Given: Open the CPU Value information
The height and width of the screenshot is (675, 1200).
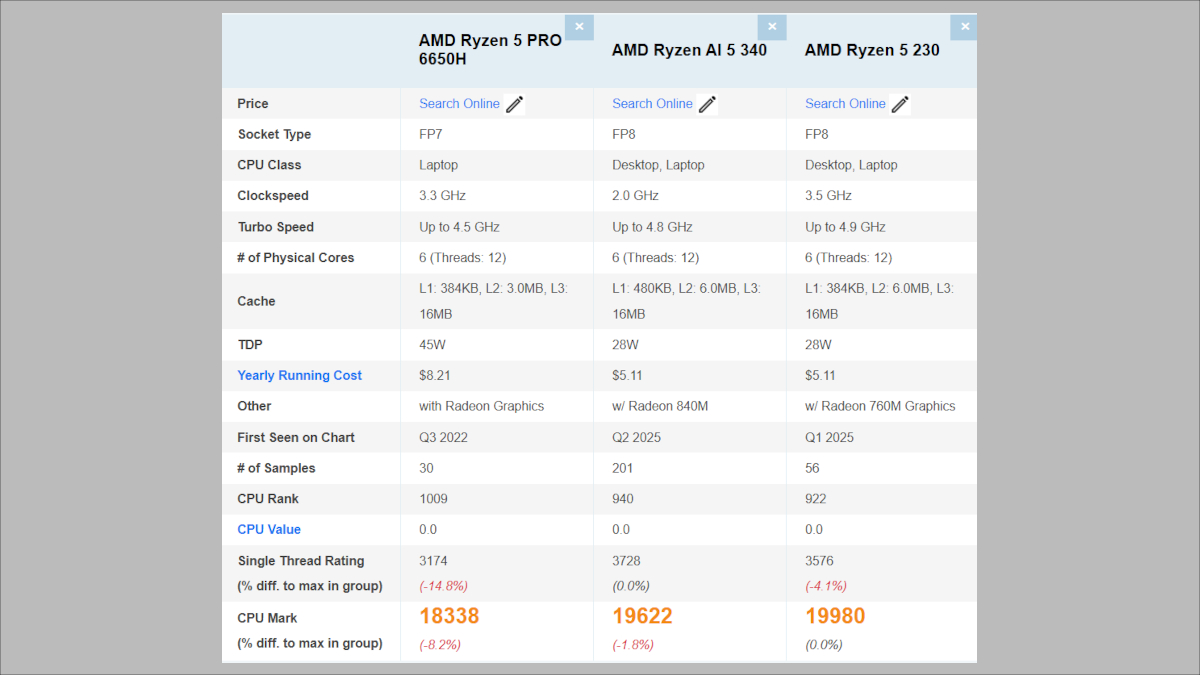Looking at the screenshot, I should 269,529.
